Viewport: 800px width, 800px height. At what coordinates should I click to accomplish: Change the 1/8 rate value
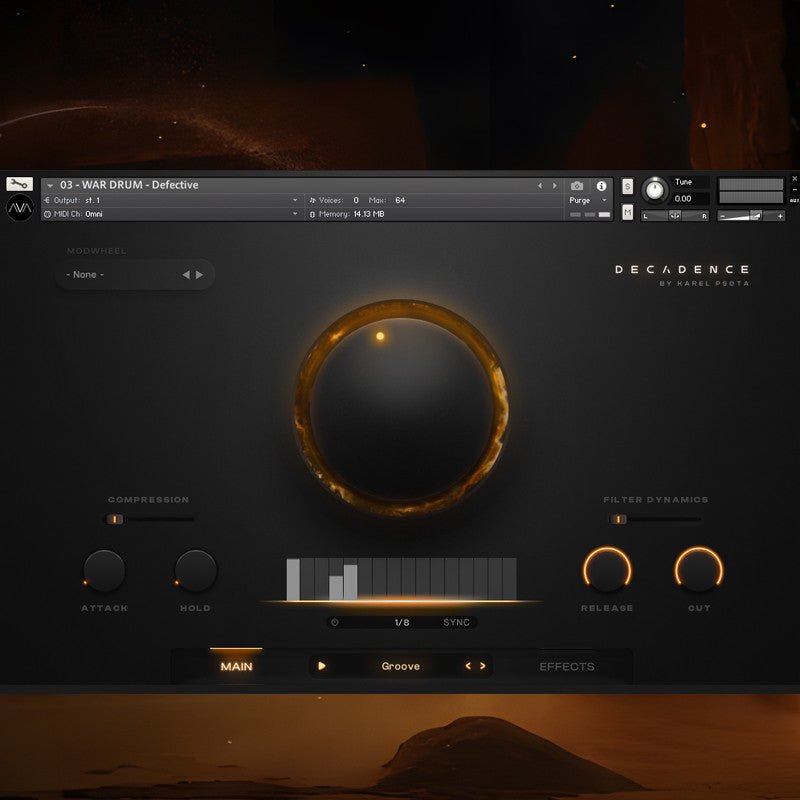coord(402,622)
